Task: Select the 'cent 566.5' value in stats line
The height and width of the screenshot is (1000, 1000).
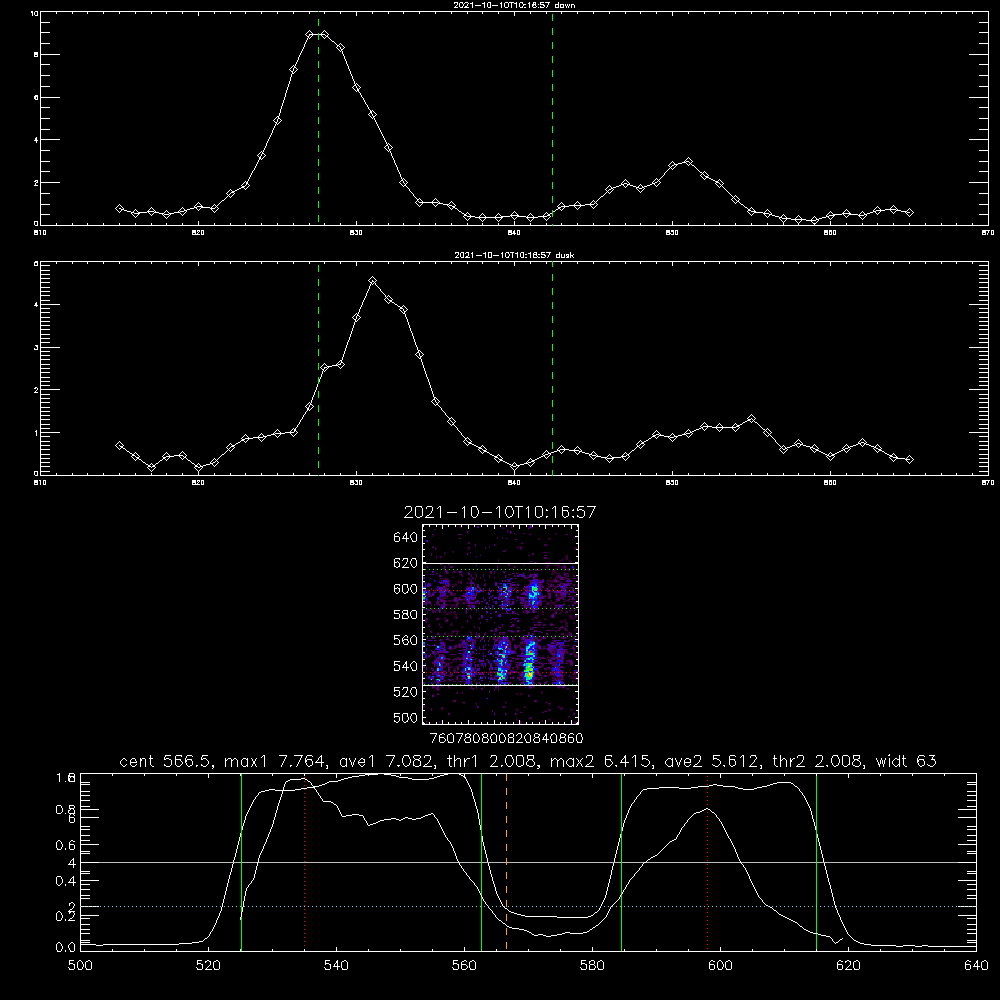Action: coord(167,761)
